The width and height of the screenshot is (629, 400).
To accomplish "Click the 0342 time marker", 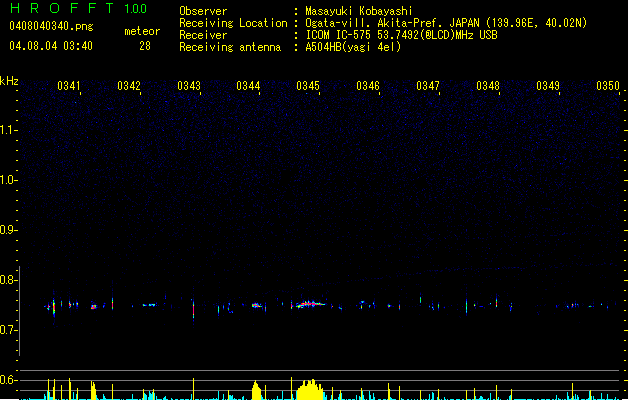I will pos(129,86).
